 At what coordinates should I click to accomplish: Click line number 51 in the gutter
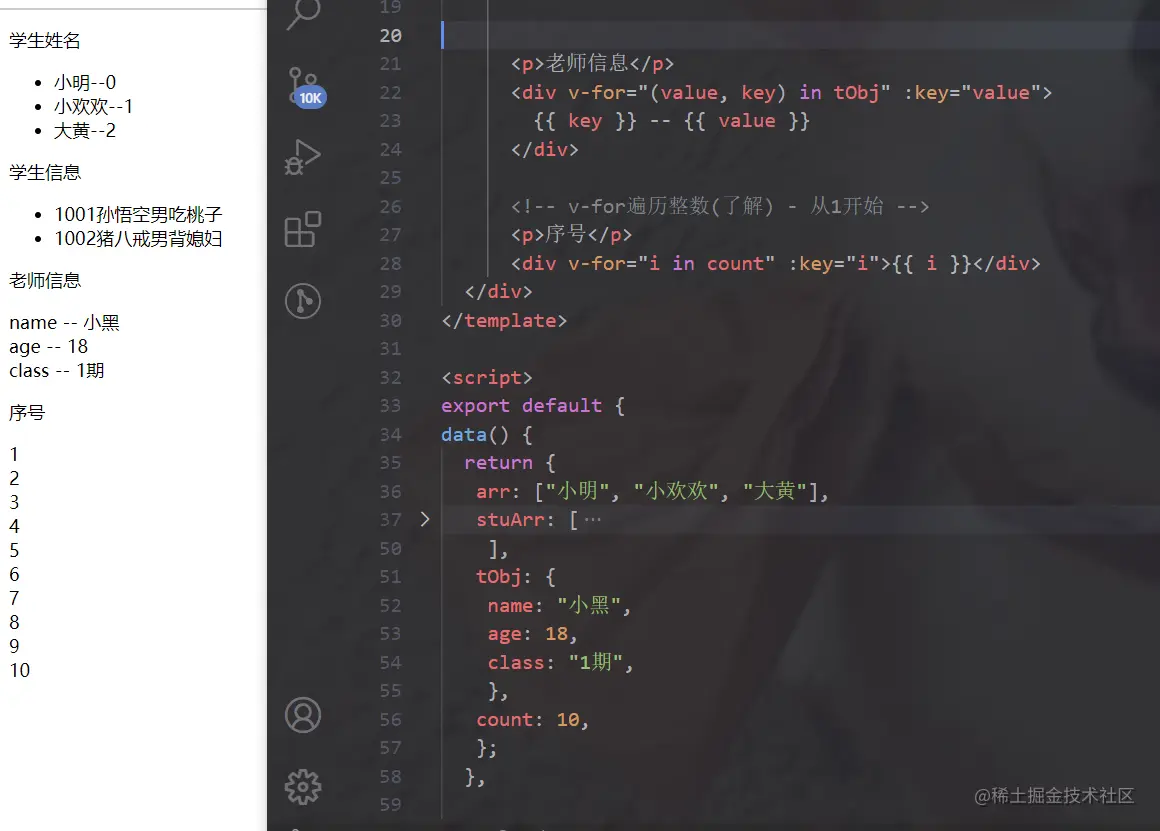click(x=391, y=576)
